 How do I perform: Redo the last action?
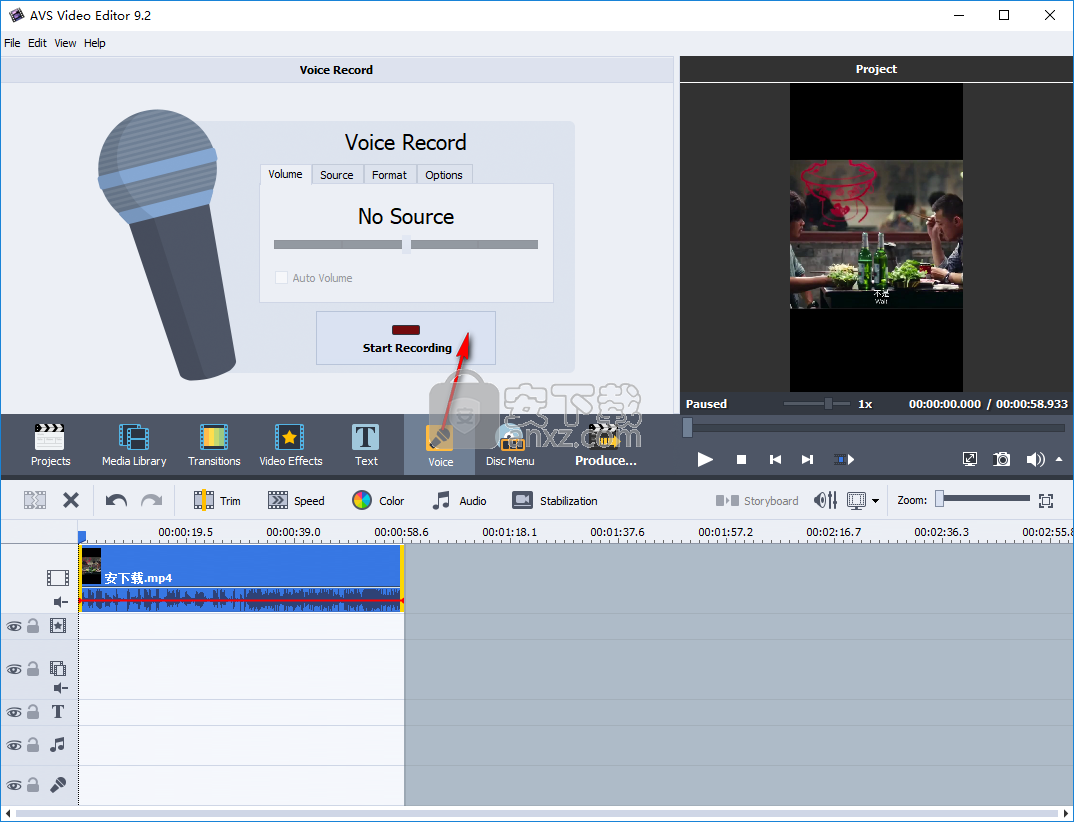pos(151,501)
